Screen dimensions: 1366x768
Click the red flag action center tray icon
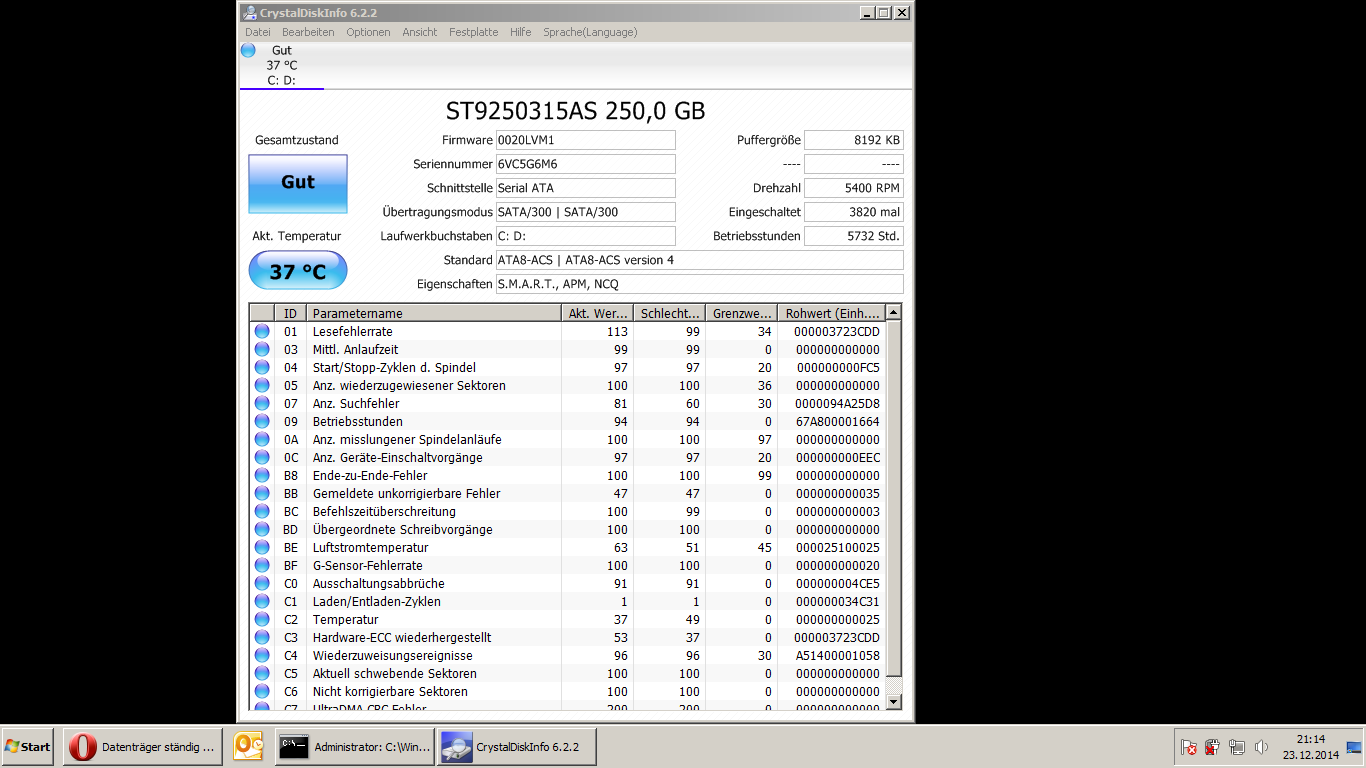click(x=1188, y=747)
